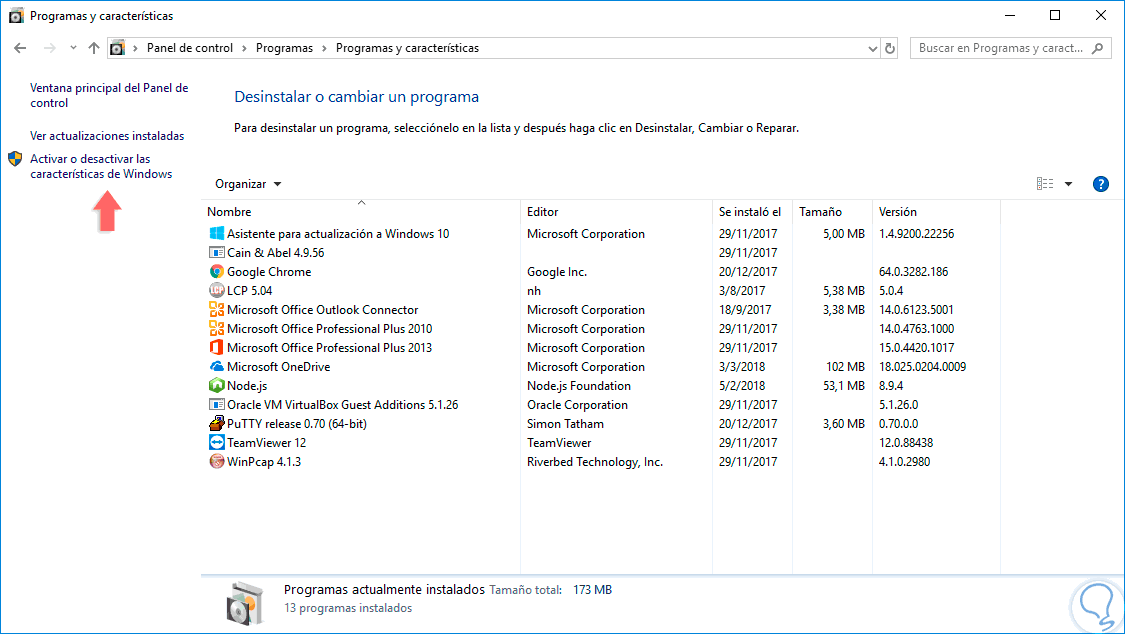Select Microsoft OneDrive program row

[601, 366]
